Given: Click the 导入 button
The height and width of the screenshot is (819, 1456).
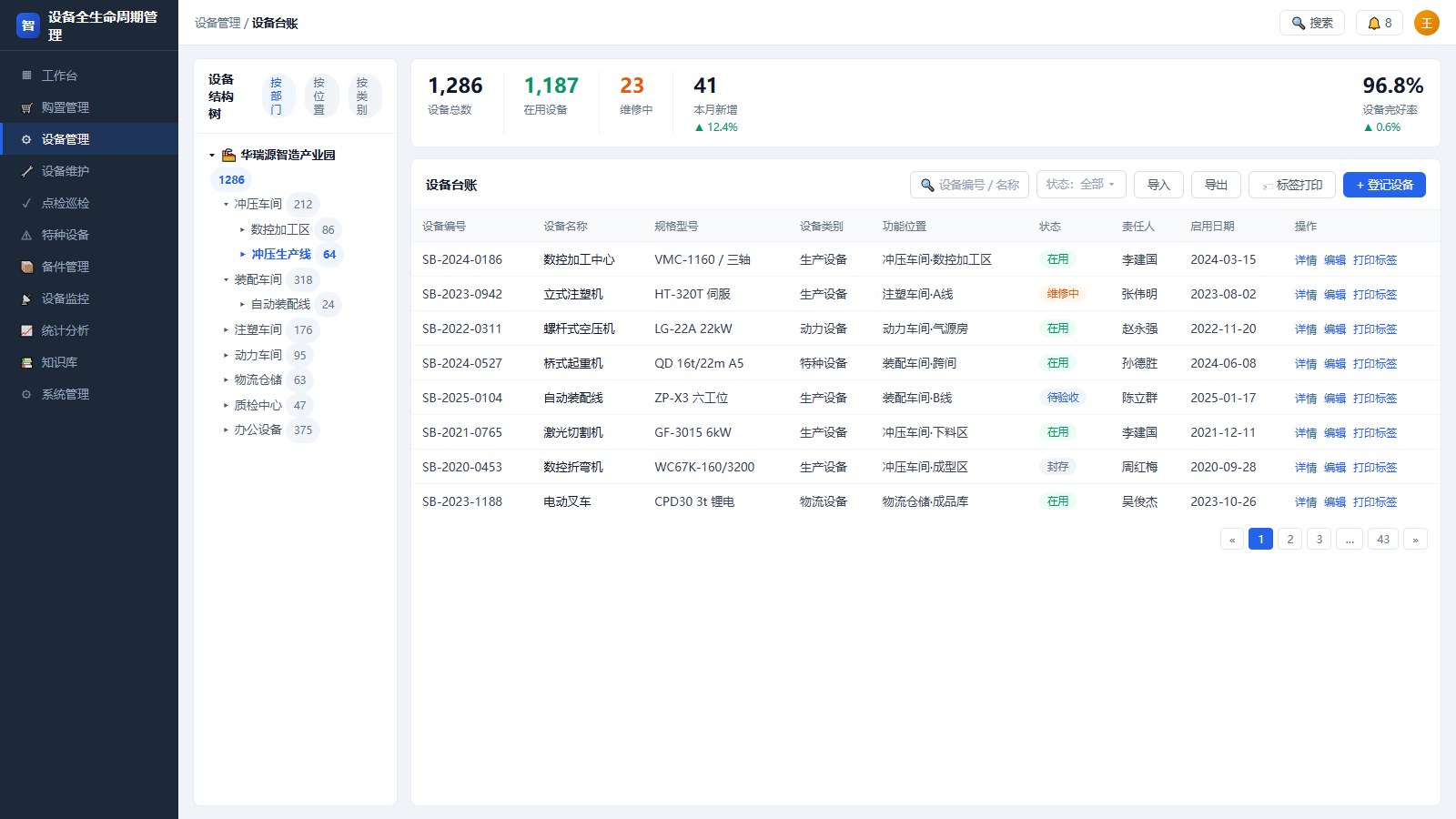Looking at the screenshot, I should tap(1158, 185).
